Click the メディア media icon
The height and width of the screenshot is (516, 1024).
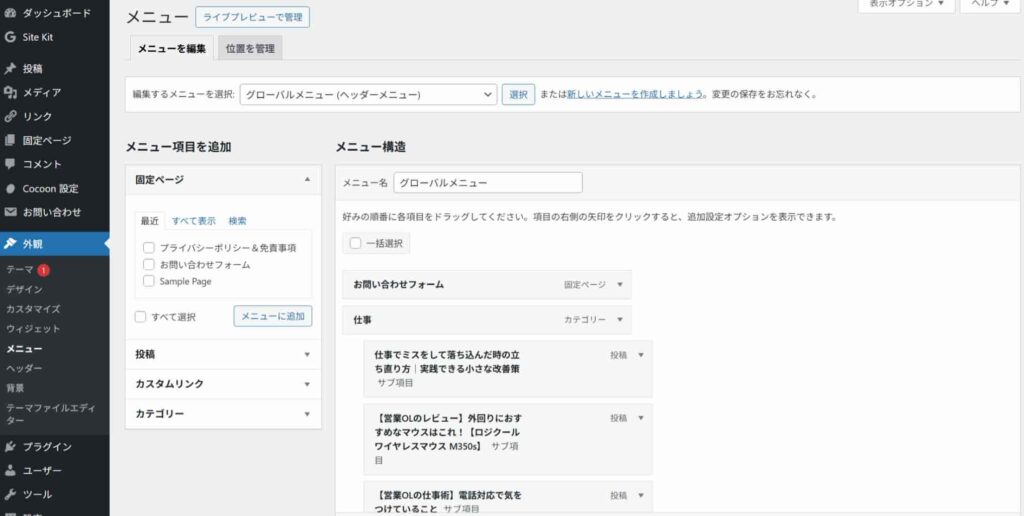coord(10,93)
